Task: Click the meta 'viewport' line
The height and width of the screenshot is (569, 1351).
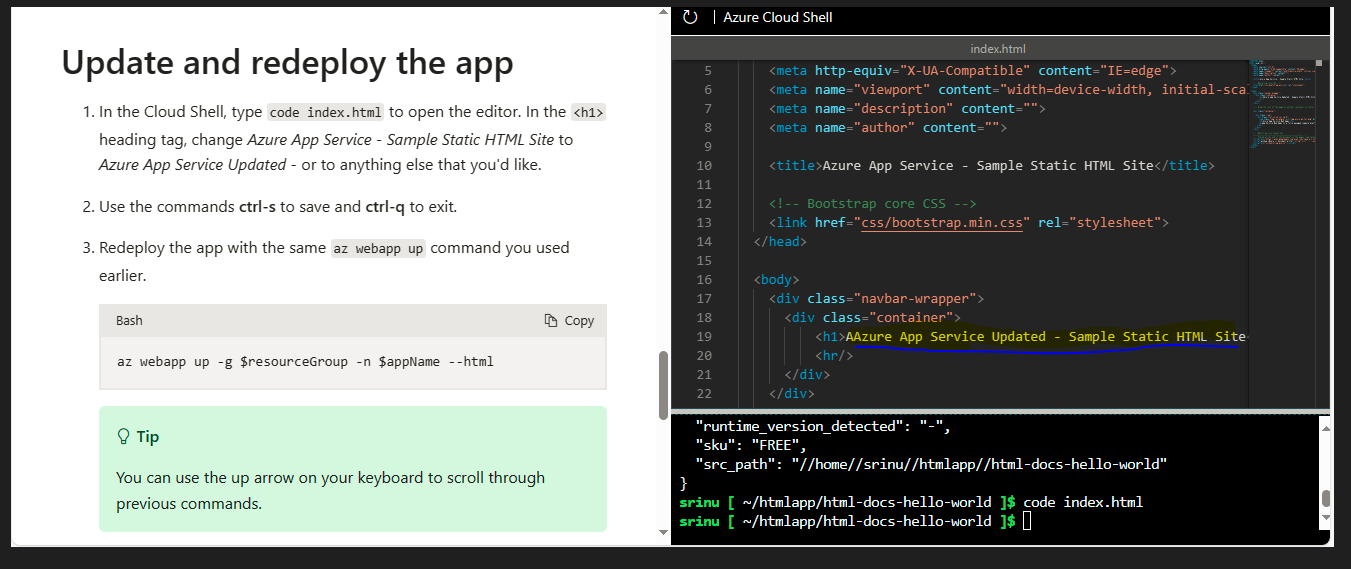Action: 1009,89
